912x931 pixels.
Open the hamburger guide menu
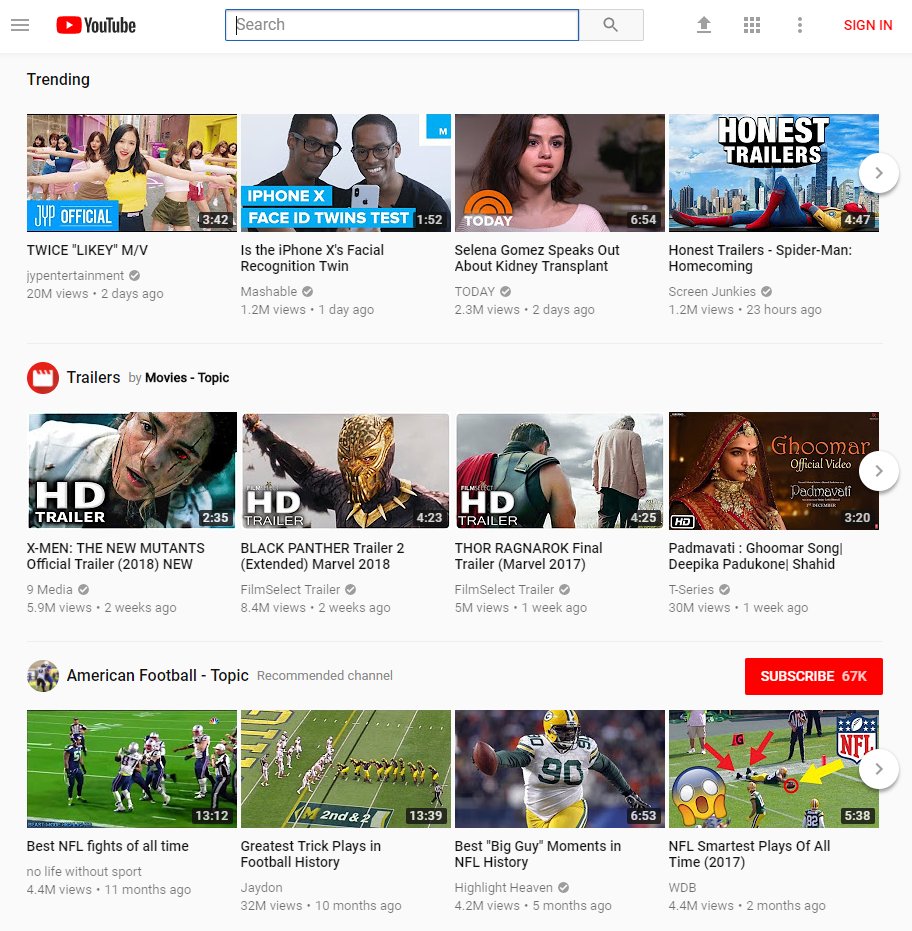pyautogui.click(x=20, y=25)
